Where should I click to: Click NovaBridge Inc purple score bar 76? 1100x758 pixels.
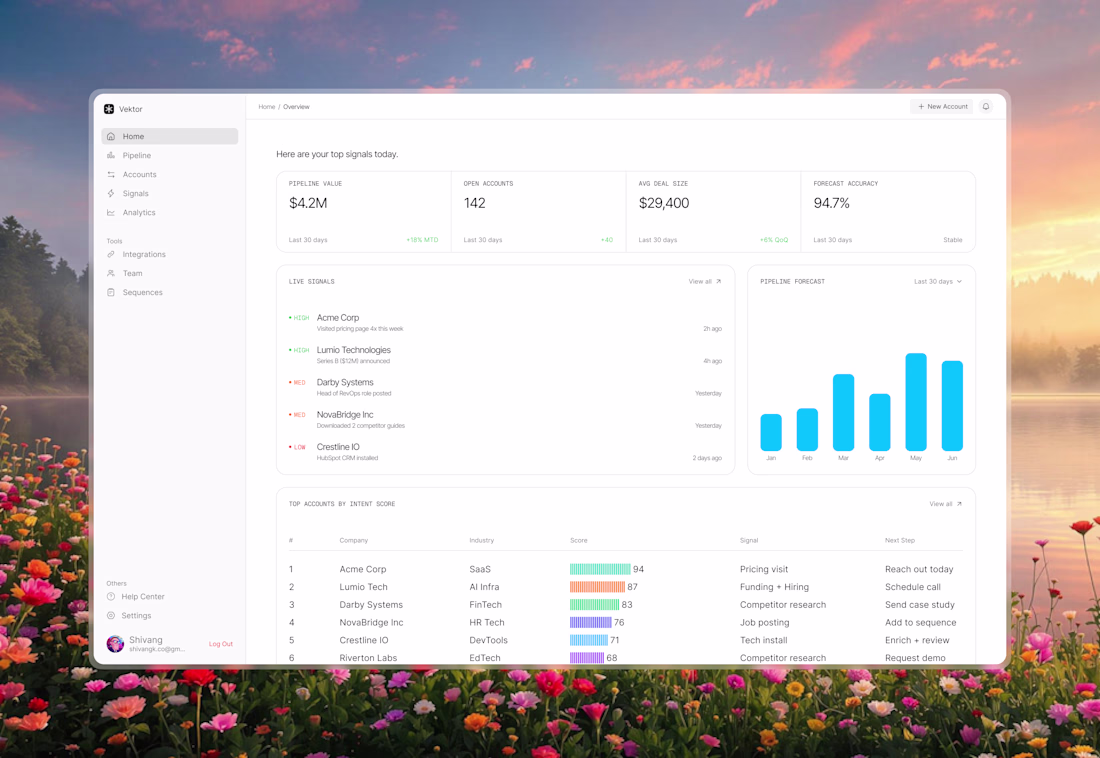pos(591,623)
